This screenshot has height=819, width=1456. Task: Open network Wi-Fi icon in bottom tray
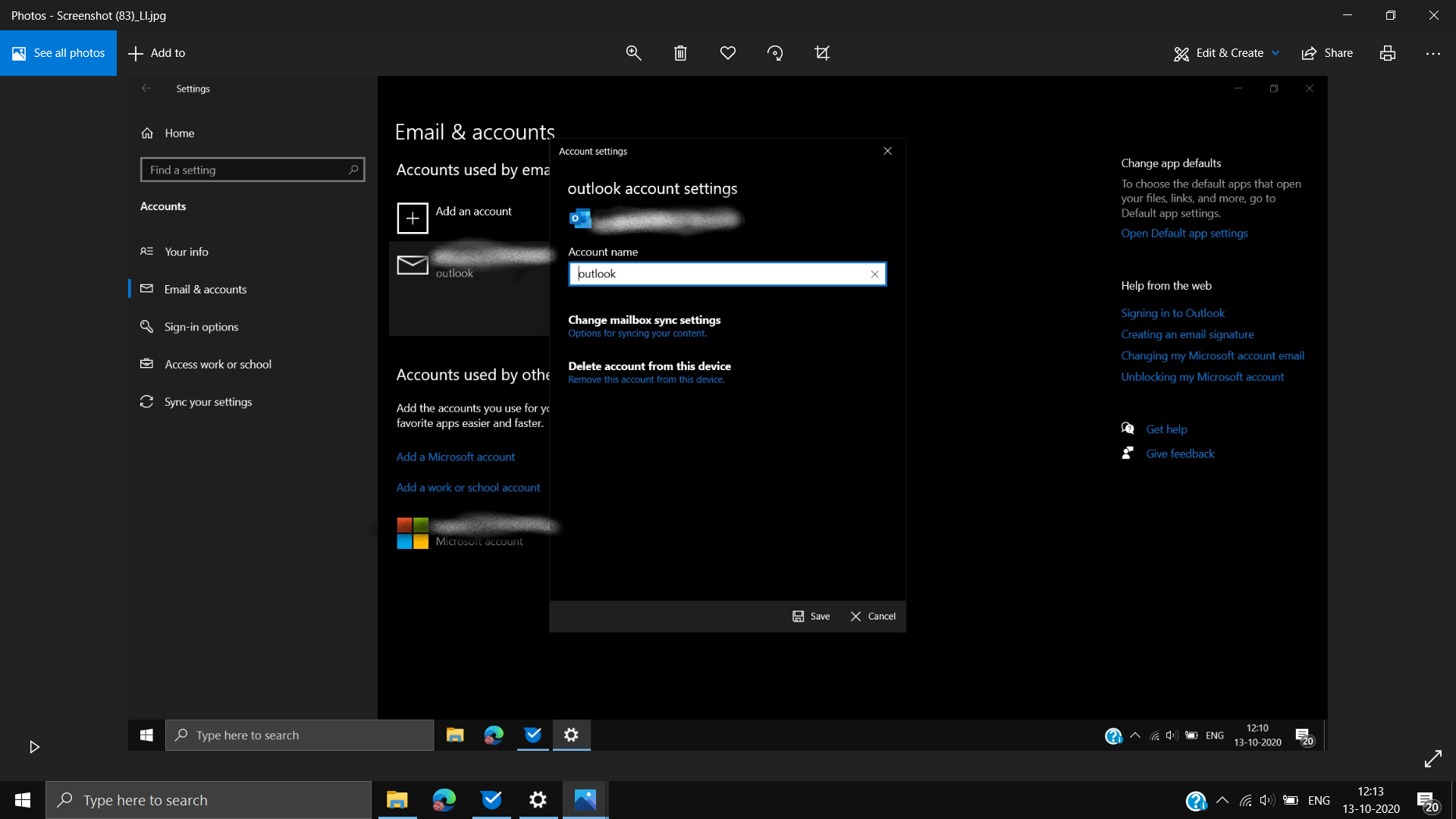point(1245,800)
